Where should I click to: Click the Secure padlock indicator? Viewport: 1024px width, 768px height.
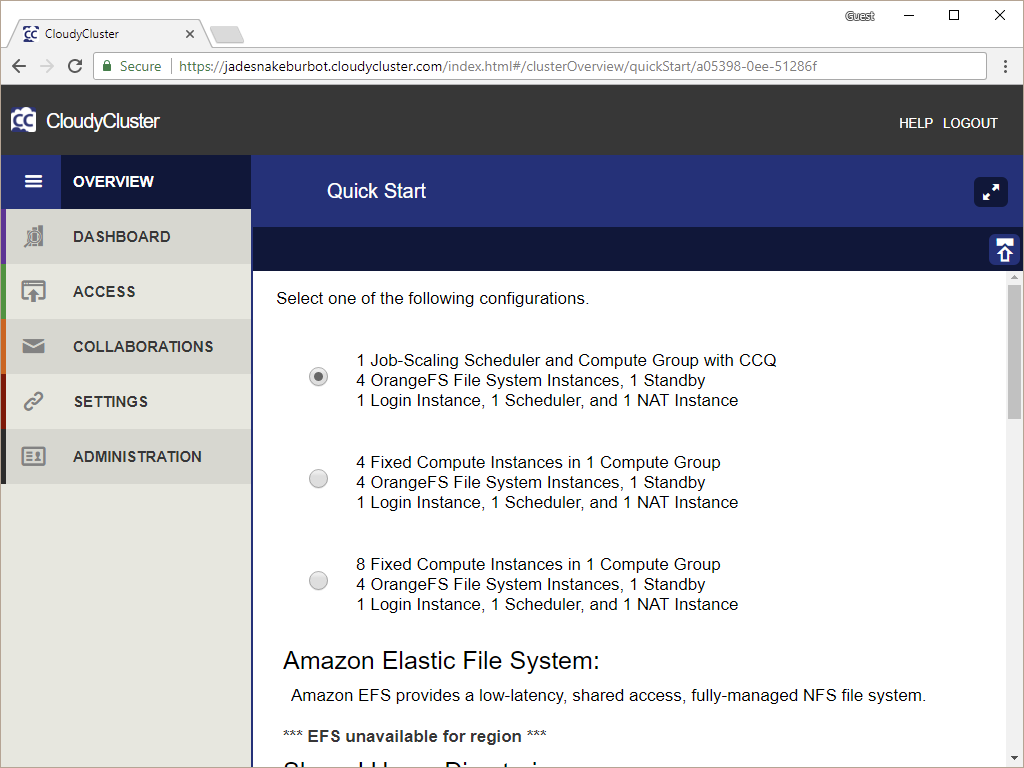pos(106,66)
